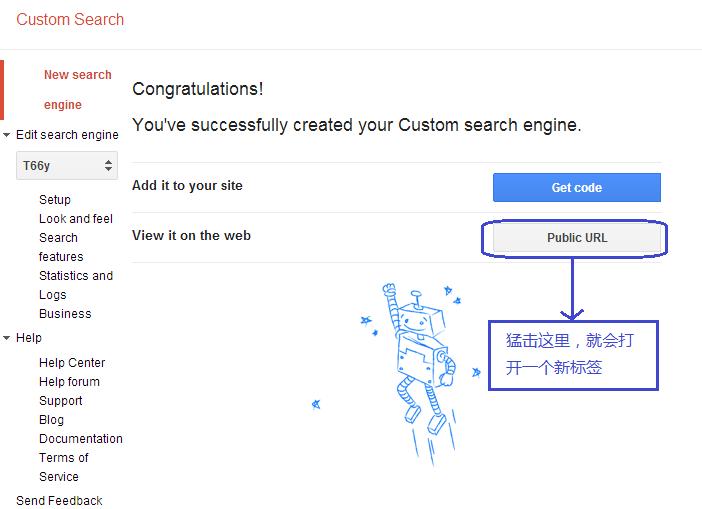Image resolution: width=702 pixels, height=509 pixels.
Task: Open the Business section
Action: click(x=65, y=314)
